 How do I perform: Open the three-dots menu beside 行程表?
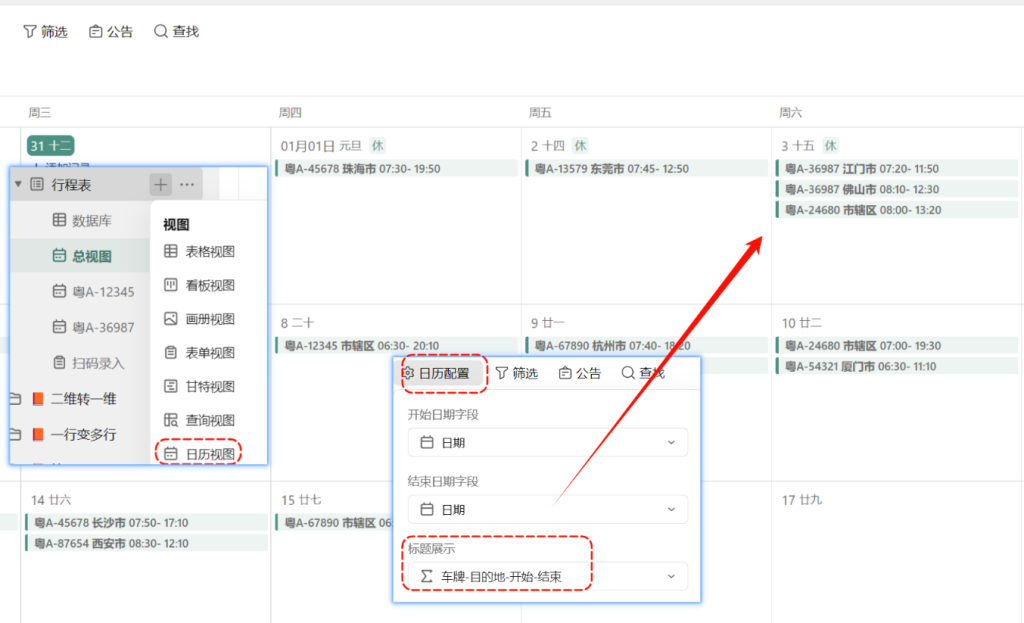coord(187,185)
